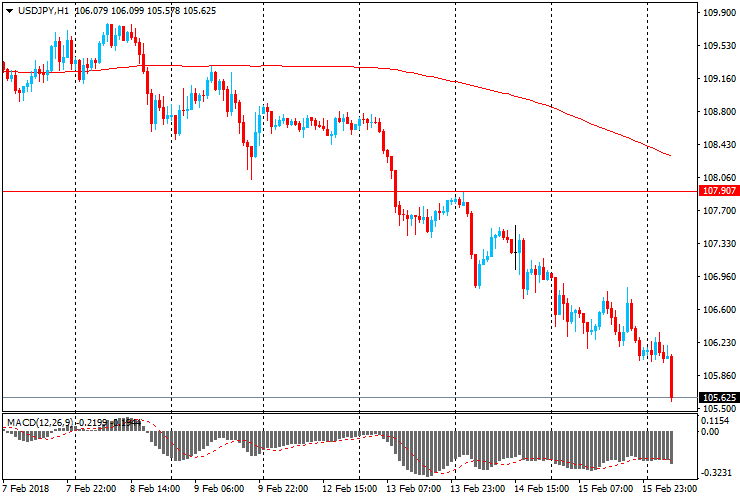This screenshot has height=500, width=740.
Task: Select the 9 Feb 22:00 time label
Action: click(x=283, y=489)
